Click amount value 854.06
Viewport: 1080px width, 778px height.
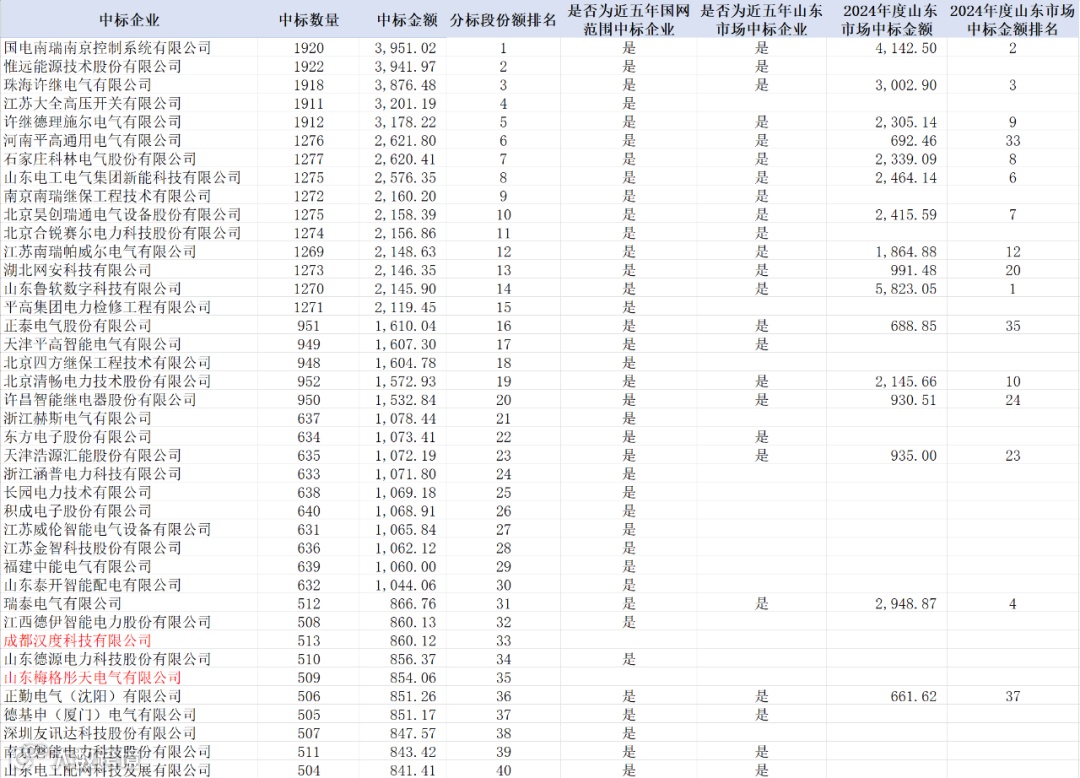click(x=413, y=678)
